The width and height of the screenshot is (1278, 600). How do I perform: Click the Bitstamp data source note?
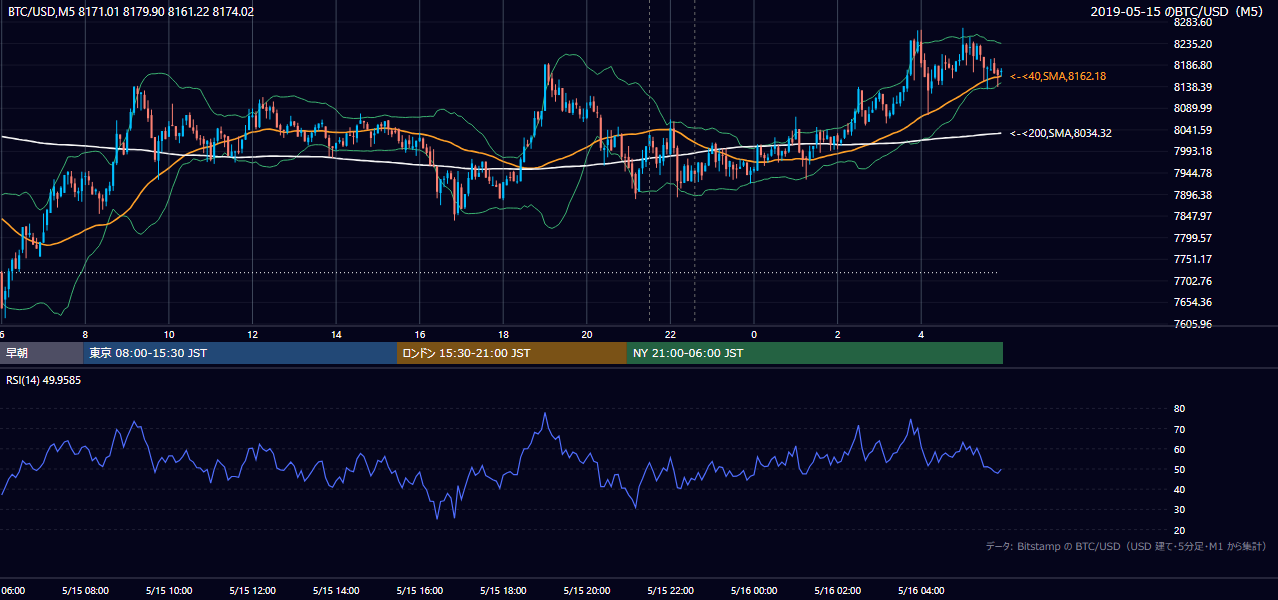(x=1126, y=546)
